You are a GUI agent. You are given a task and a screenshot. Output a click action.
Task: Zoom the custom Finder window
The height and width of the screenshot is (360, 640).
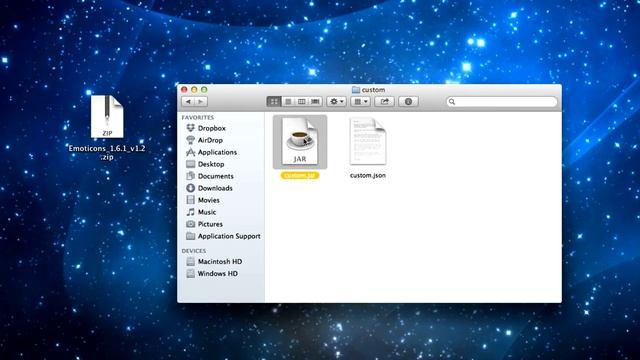(204, 89)
